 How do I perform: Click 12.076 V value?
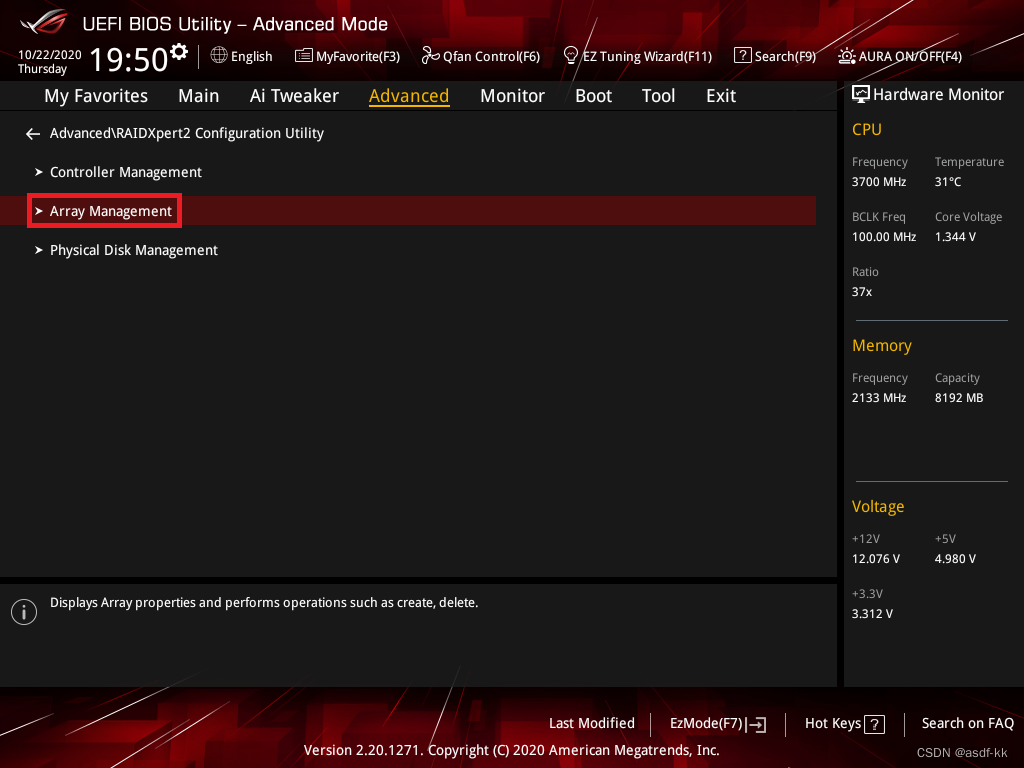876,559
